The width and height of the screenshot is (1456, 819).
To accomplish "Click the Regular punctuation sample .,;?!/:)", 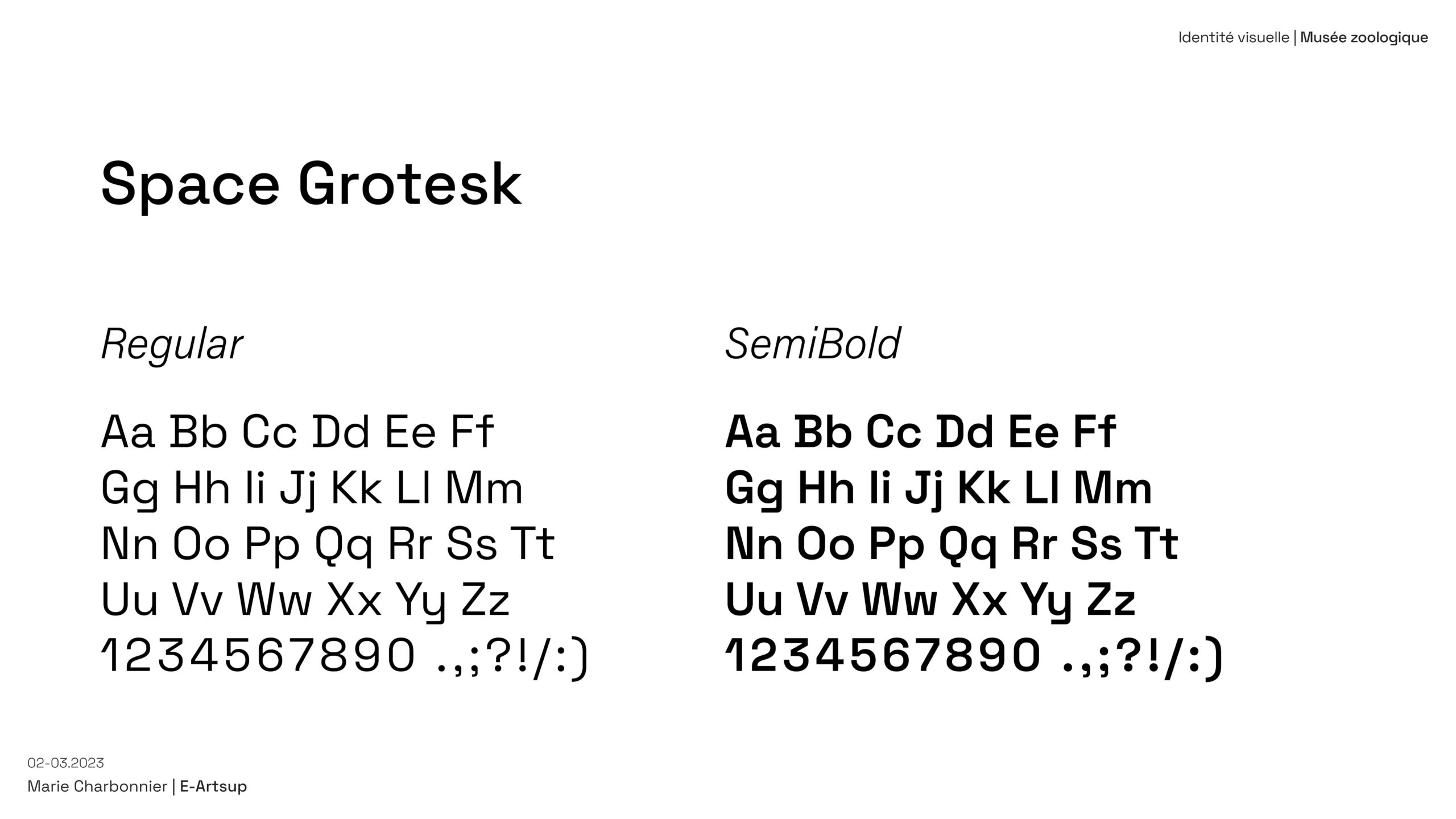I will [x=512, y=659].
